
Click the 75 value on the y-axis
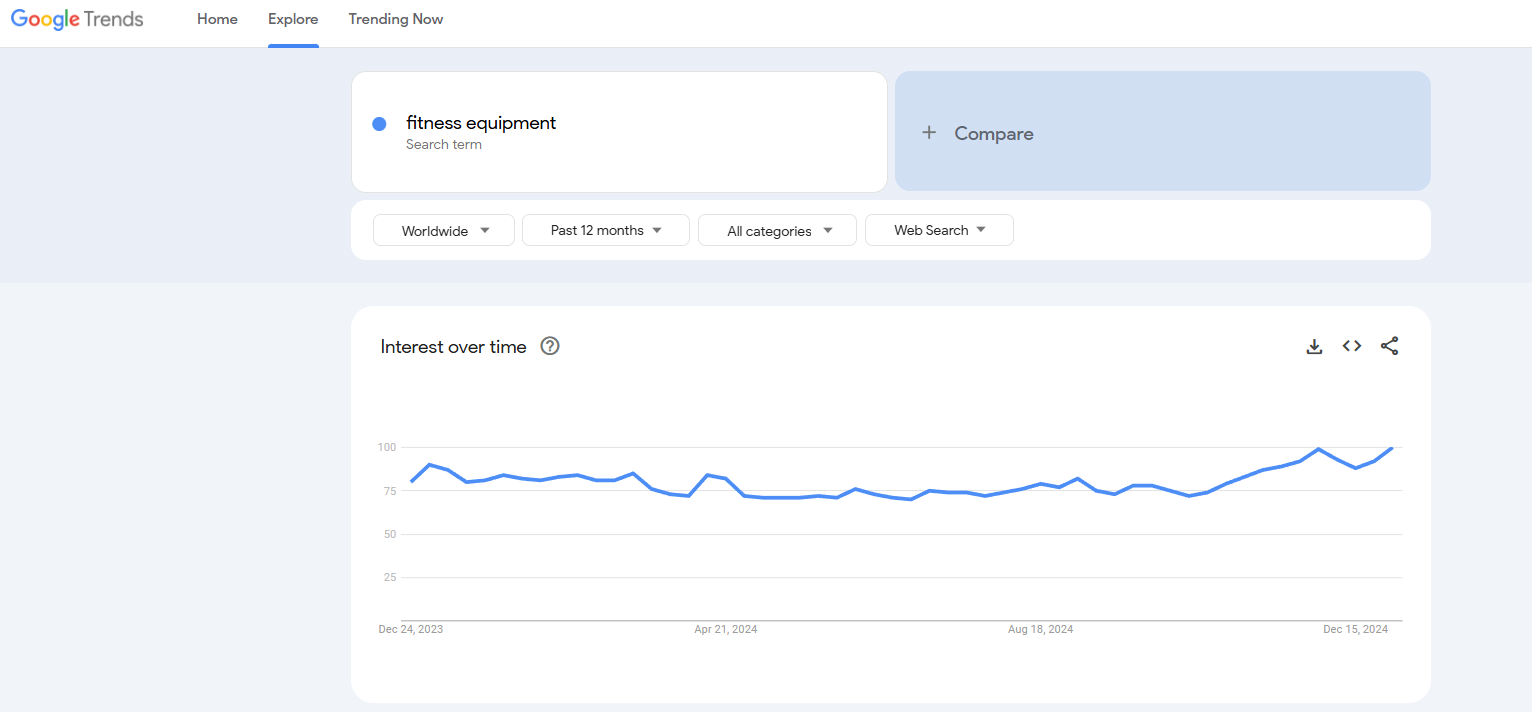click(389, 491)
